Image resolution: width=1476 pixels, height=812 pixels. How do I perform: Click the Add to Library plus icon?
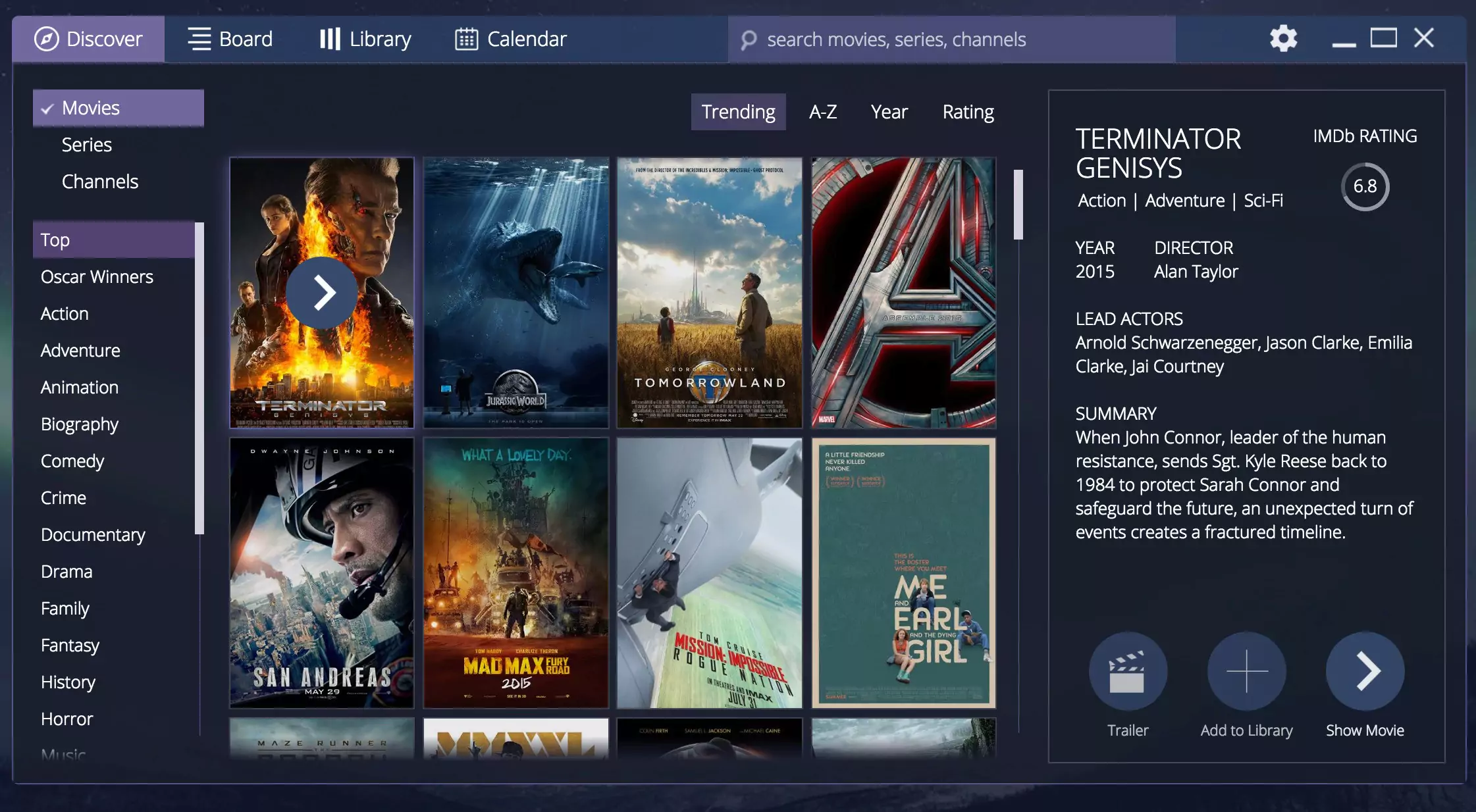1246,671
